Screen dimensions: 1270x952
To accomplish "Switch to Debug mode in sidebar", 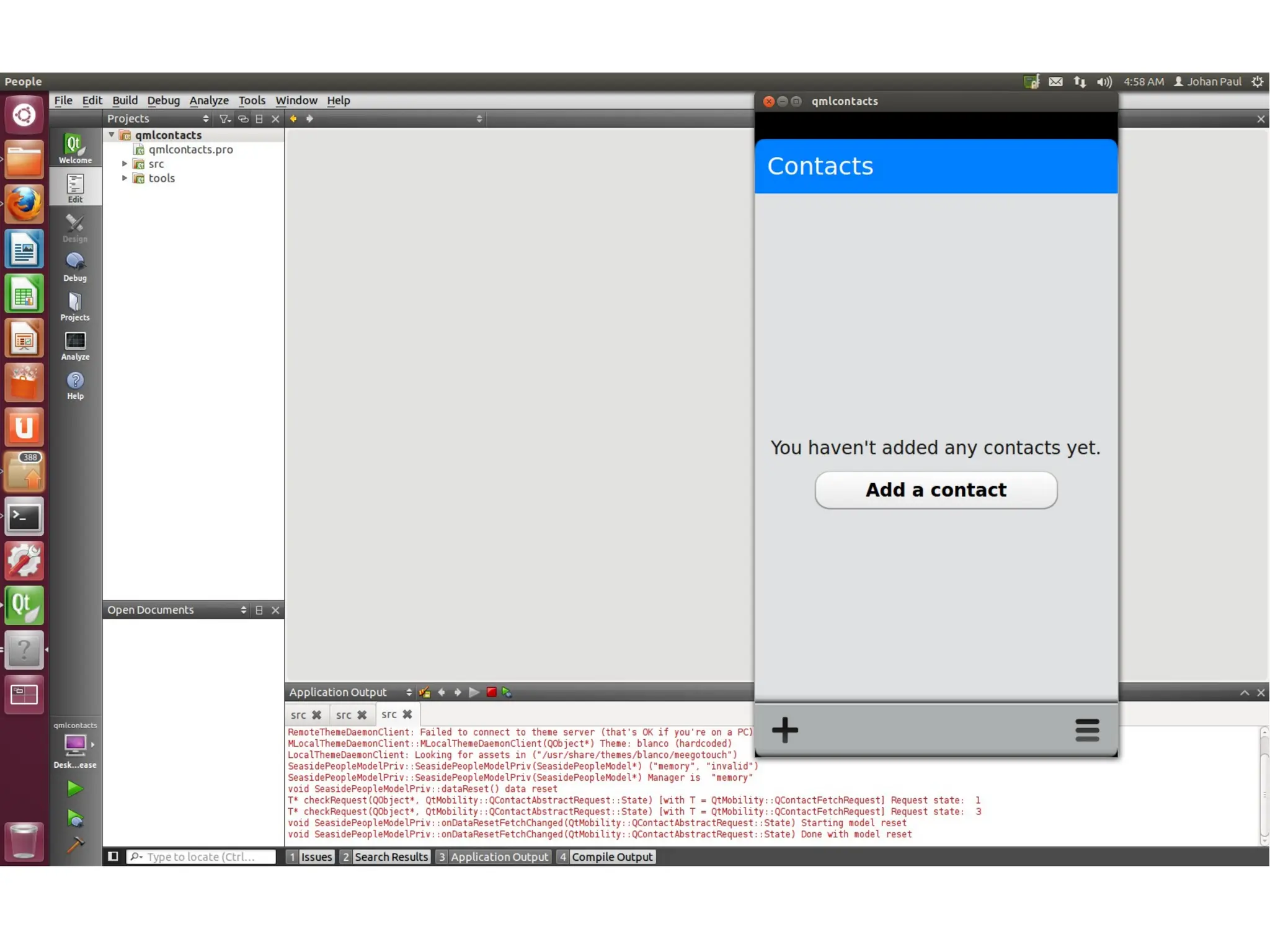I will [x=75, y=267].
